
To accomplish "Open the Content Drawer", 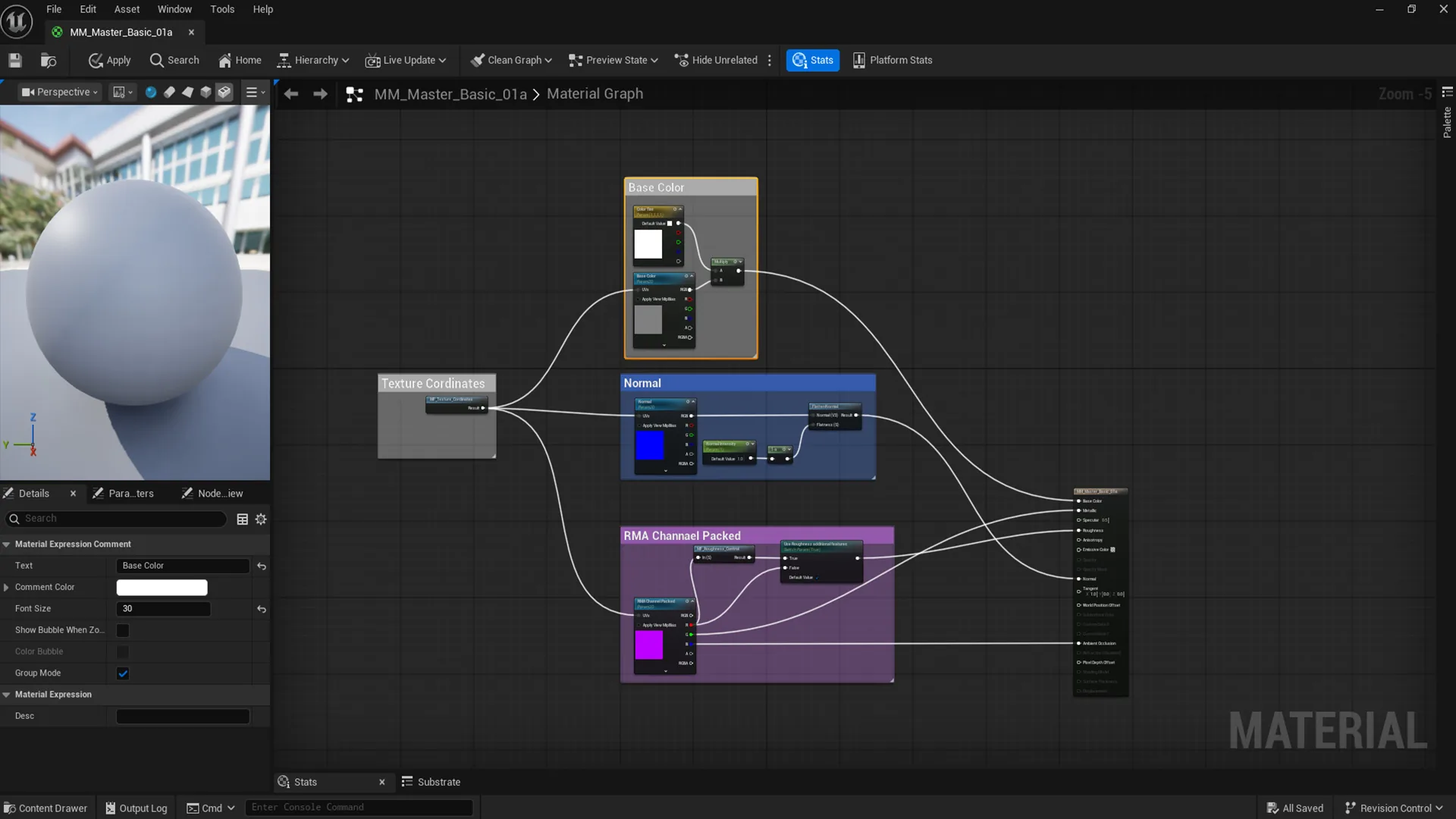I will pyautogui.click(x=45, y=808).
